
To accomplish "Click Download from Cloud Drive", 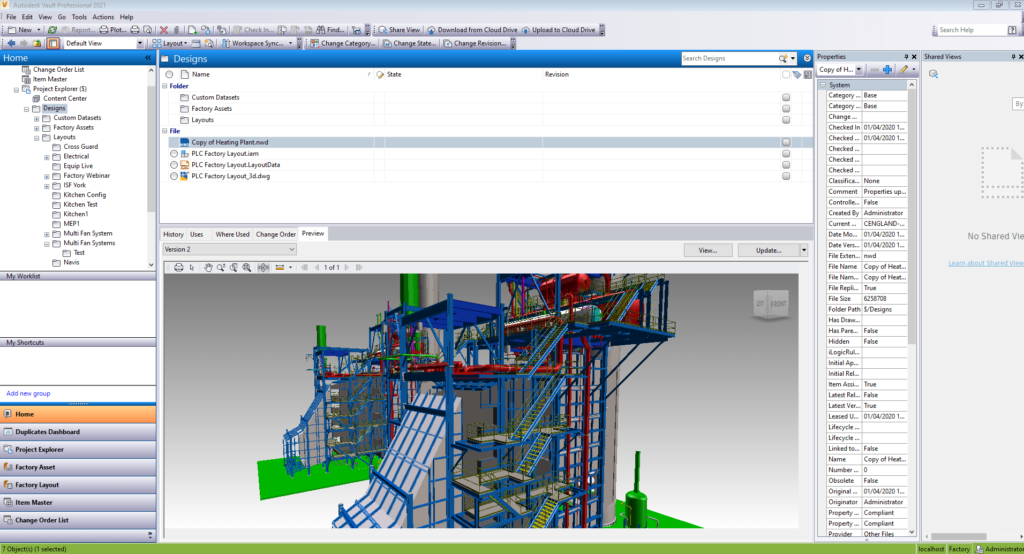I will [472, 30].
